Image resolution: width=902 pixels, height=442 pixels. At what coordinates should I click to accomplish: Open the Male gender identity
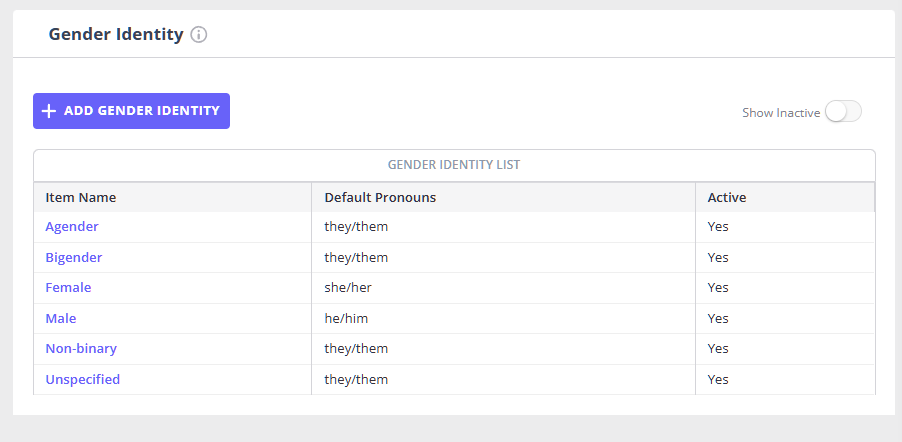pyautogui.click(x=61, y=319)
